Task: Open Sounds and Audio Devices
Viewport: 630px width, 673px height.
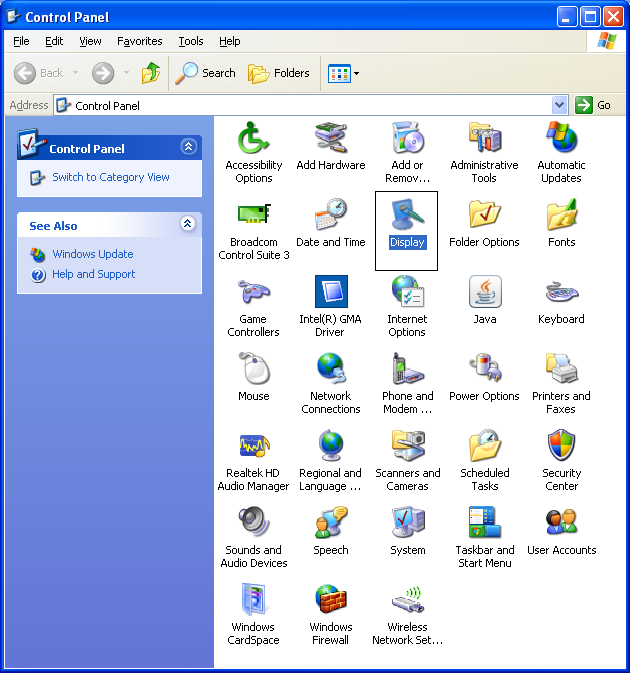Action: tap(253, 522)
